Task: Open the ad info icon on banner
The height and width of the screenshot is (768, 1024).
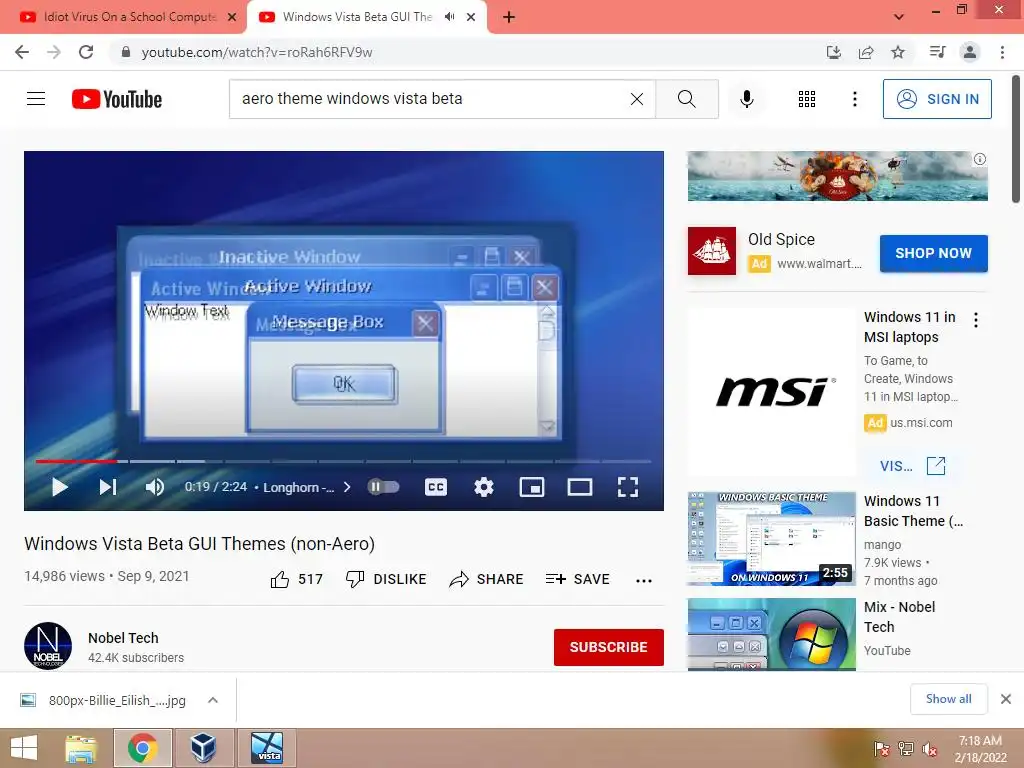Action: click(980, 159)
